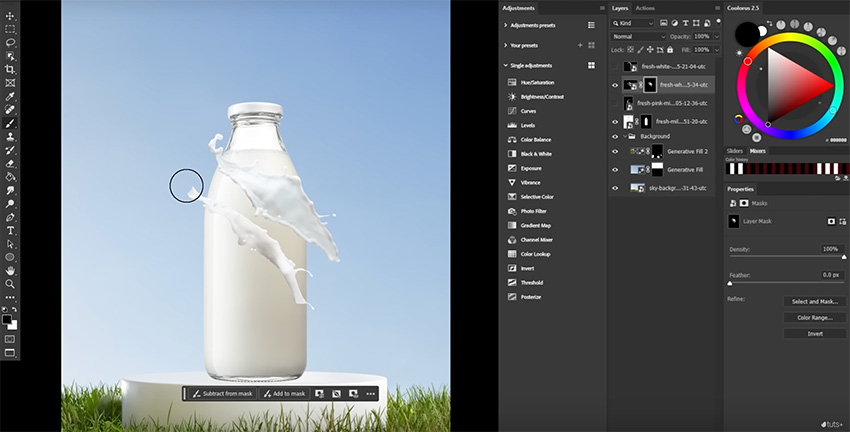850x432 pixels.
Task: Select the Paint Bucket tool
Action: [x=10, y=177]
